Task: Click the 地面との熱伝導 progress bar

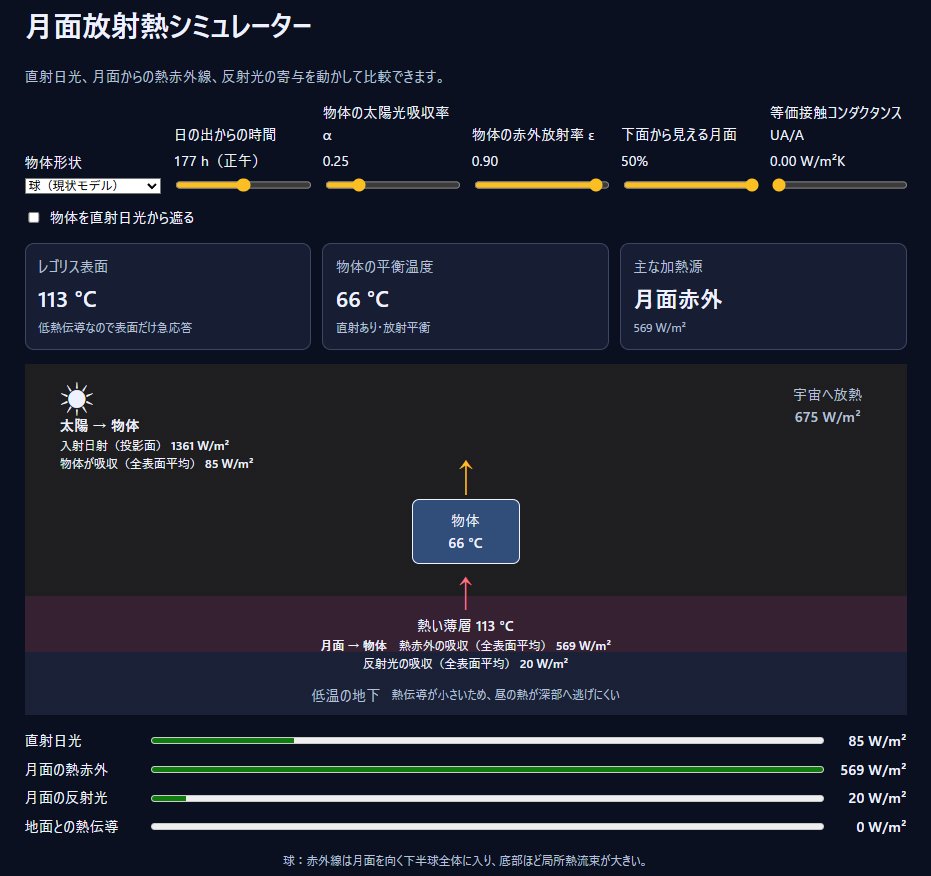Action: point(487,827)
